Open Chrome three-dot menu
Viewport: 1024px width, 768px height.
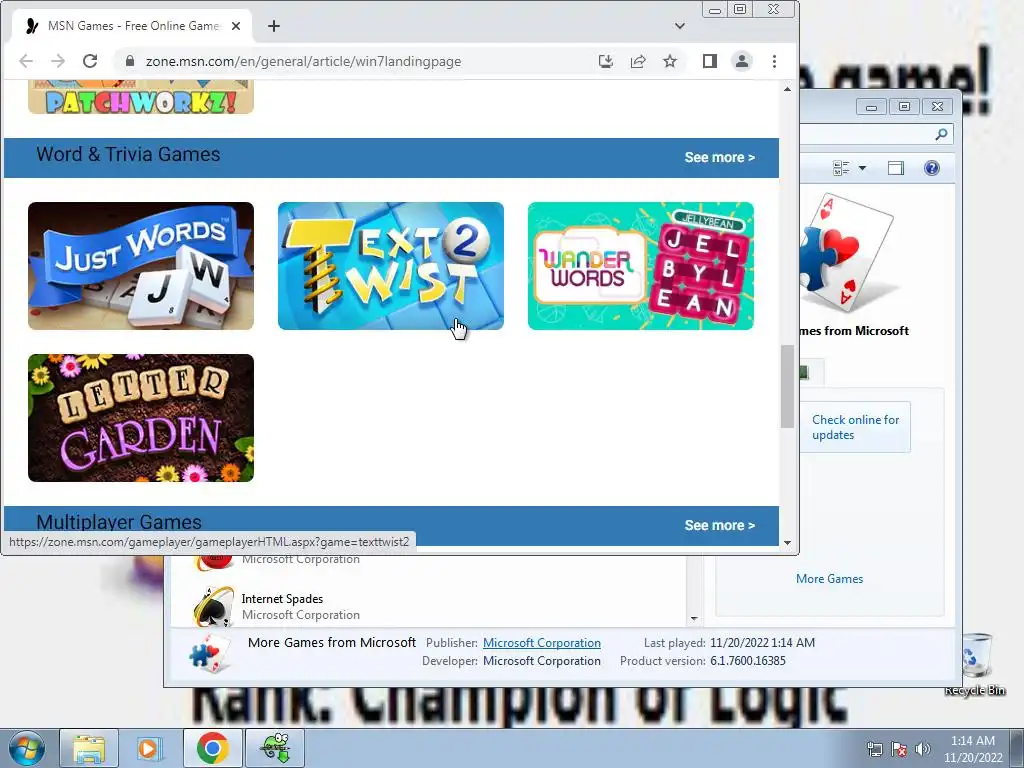pyautogui.click(x=775, y=61)
